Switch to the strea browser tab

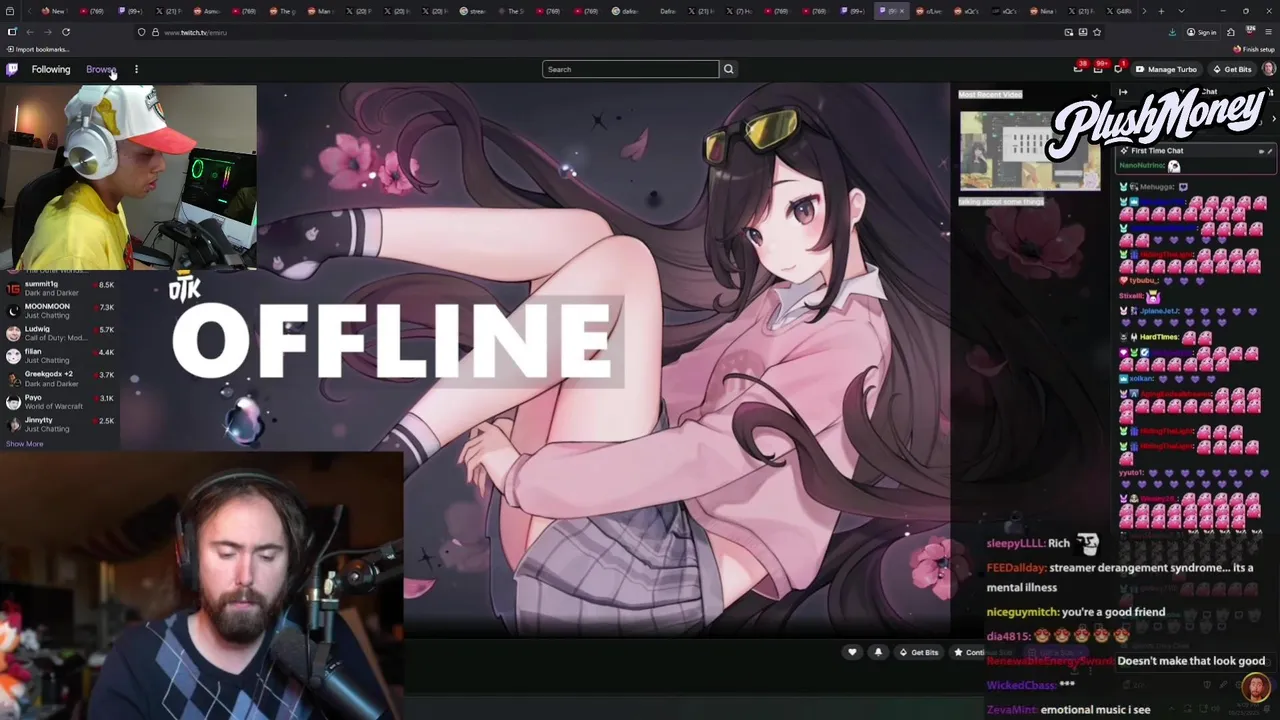point(473,11)
